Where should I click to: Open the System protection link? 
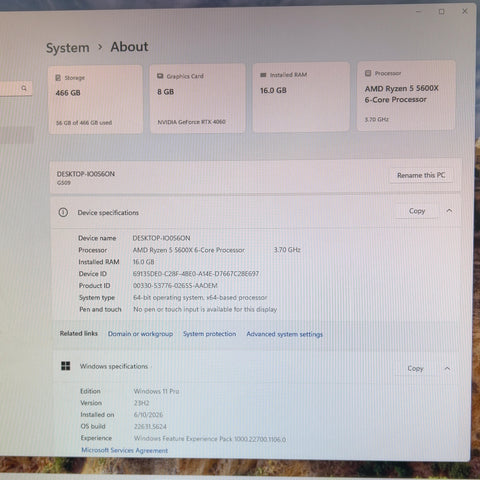[209, 334]
